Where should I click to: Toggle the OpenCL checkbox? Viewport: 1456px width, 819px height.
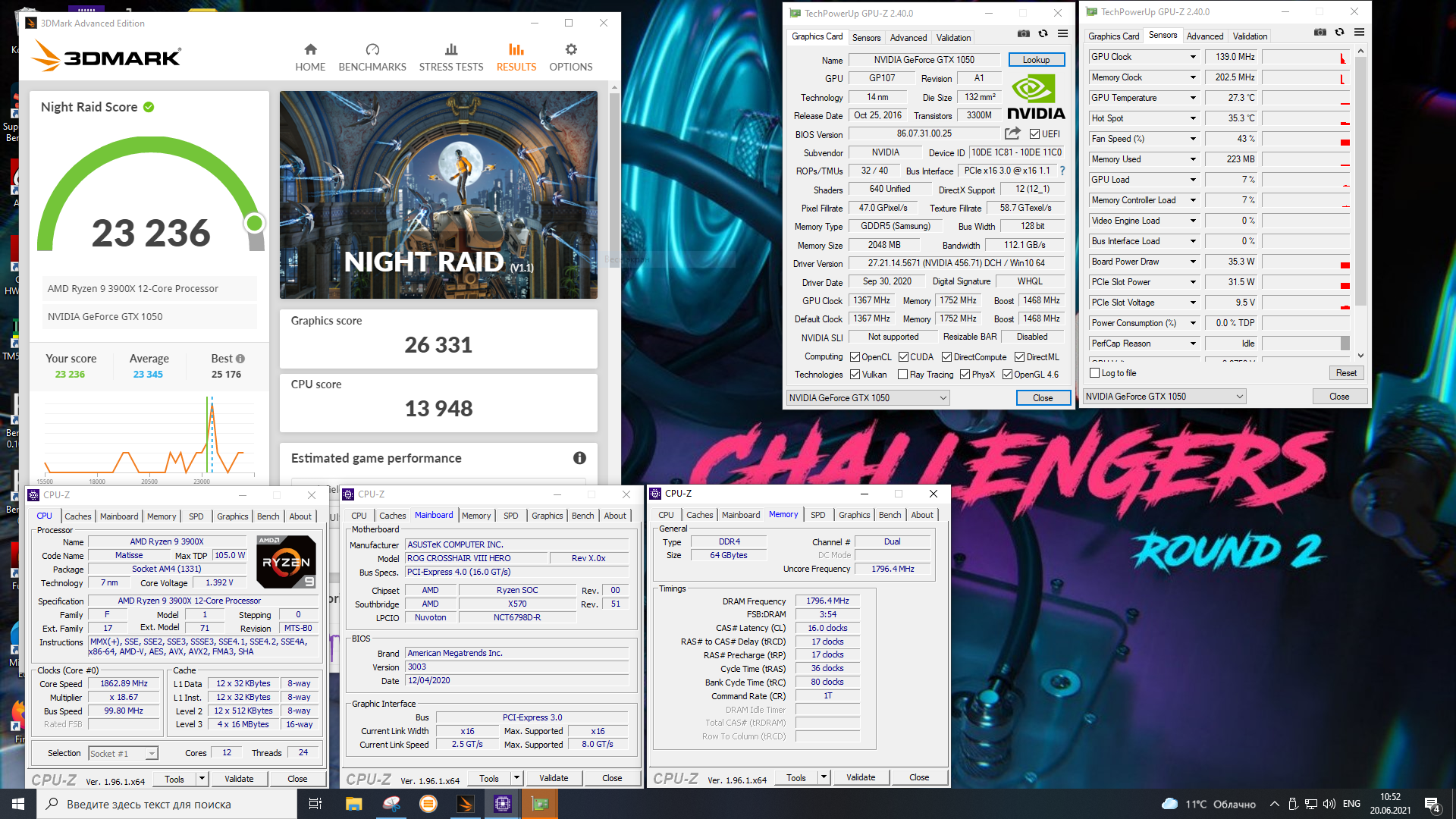855,357
